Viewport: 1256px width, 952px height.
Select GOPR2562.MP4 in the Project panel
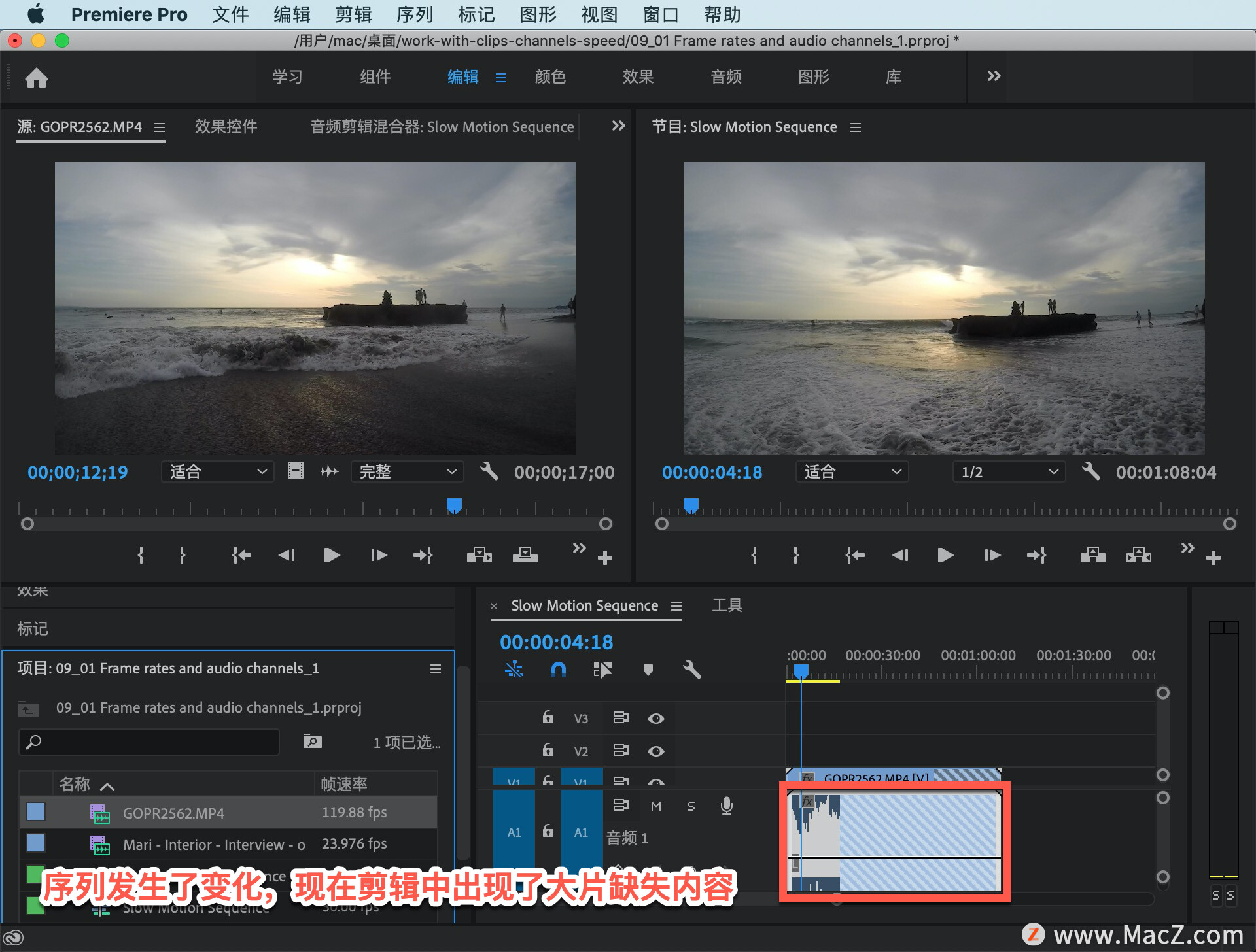173,813
